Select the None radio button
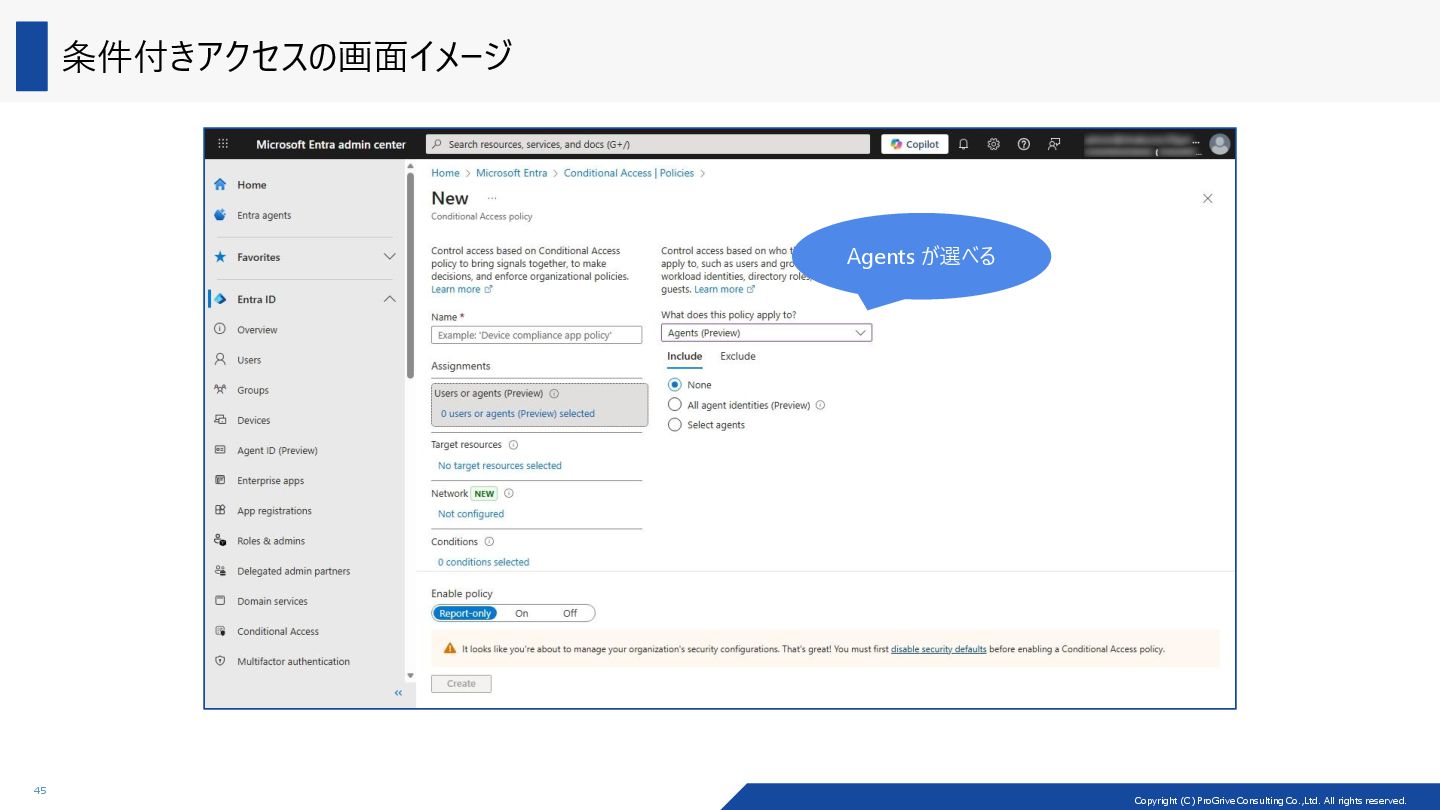The width and height of the screenshot is (1440, 810). [674, 384]
